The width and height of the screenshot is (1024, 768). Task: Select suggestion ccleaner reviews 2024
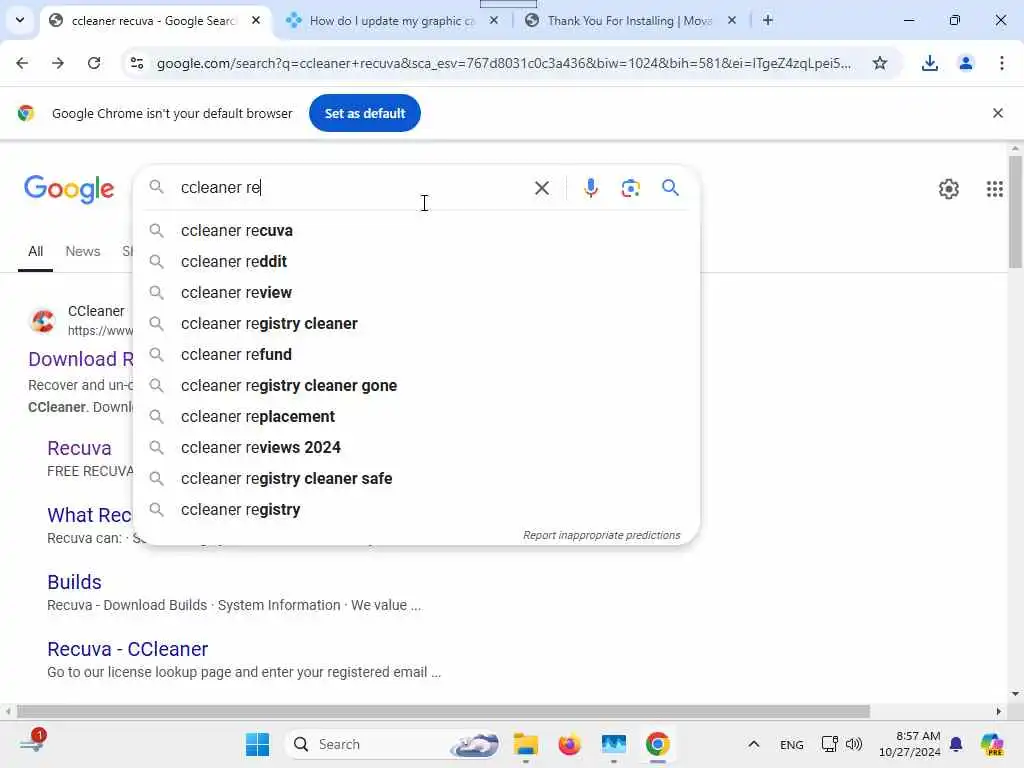click(416, 447)
